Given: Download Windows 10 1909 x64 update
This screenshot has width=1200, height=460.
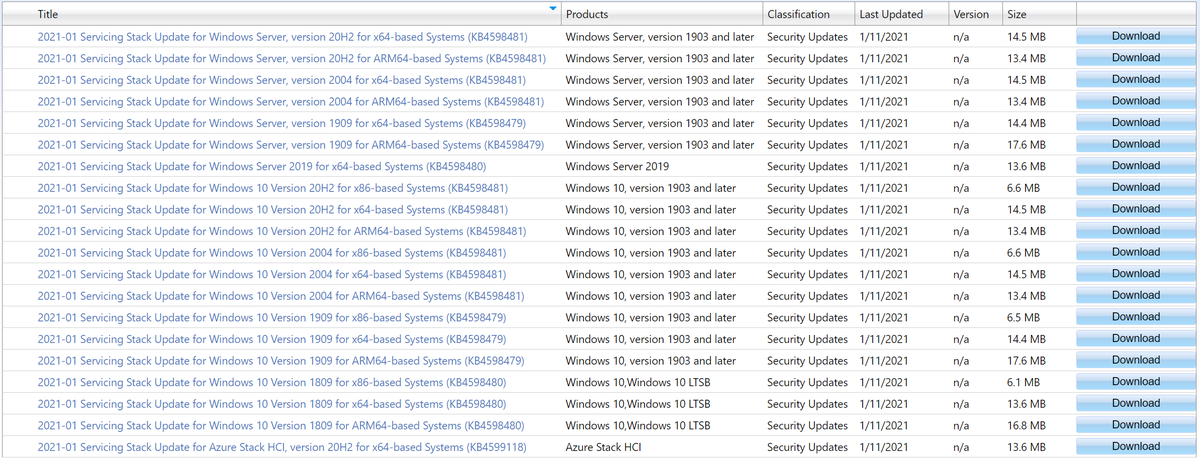Looking at the screenshot, I should pos(1136,339).
